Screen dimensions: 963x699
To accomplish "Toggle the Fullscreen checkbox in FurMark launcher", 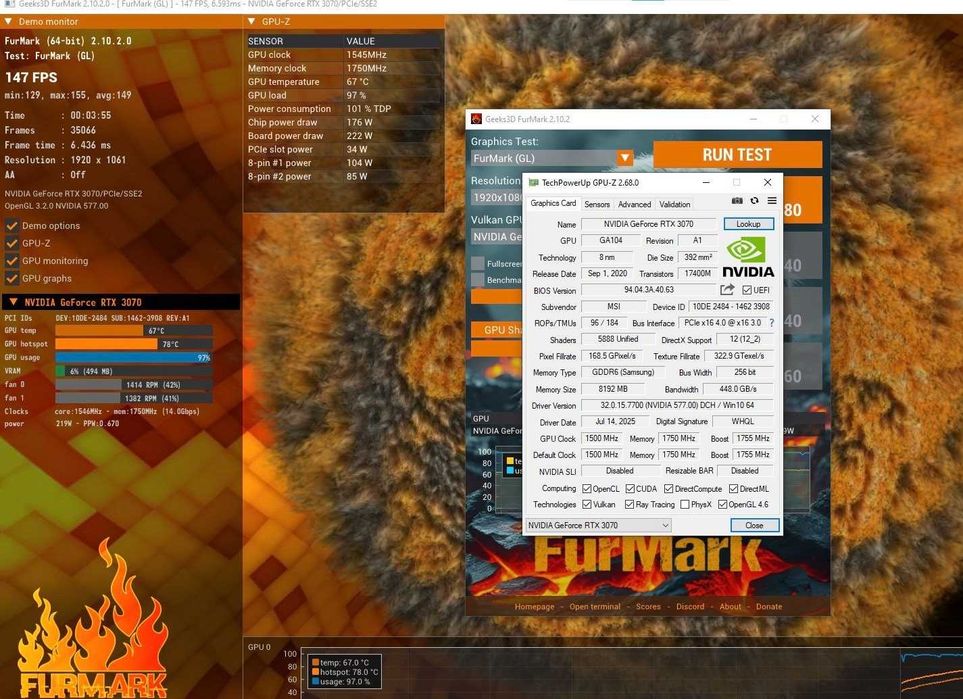I will click(477, 264).
